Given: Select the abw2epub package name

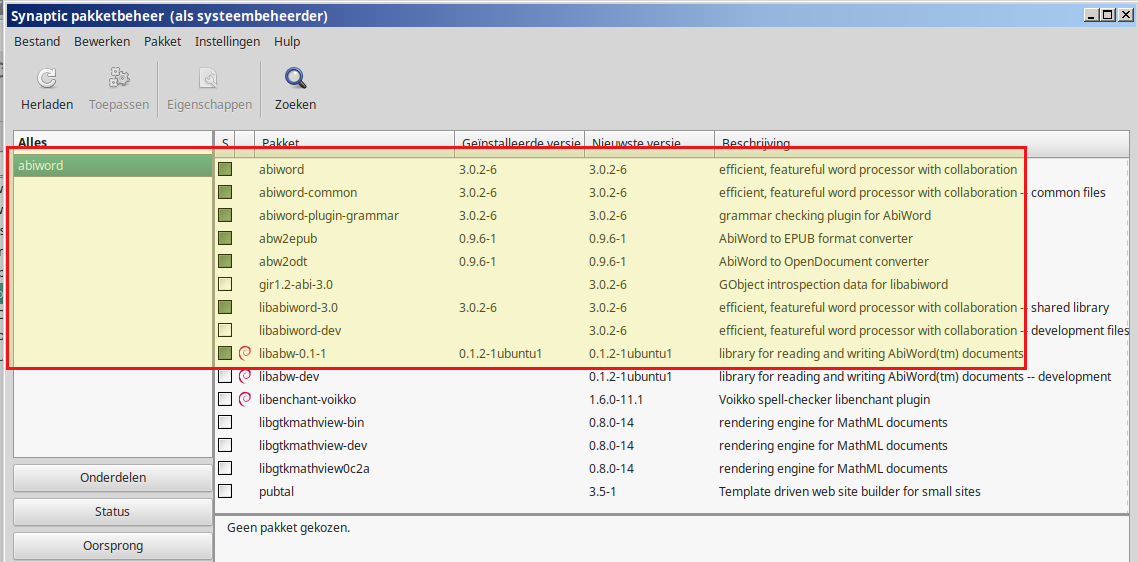Looking at the screenshot, I should [288, 238].
